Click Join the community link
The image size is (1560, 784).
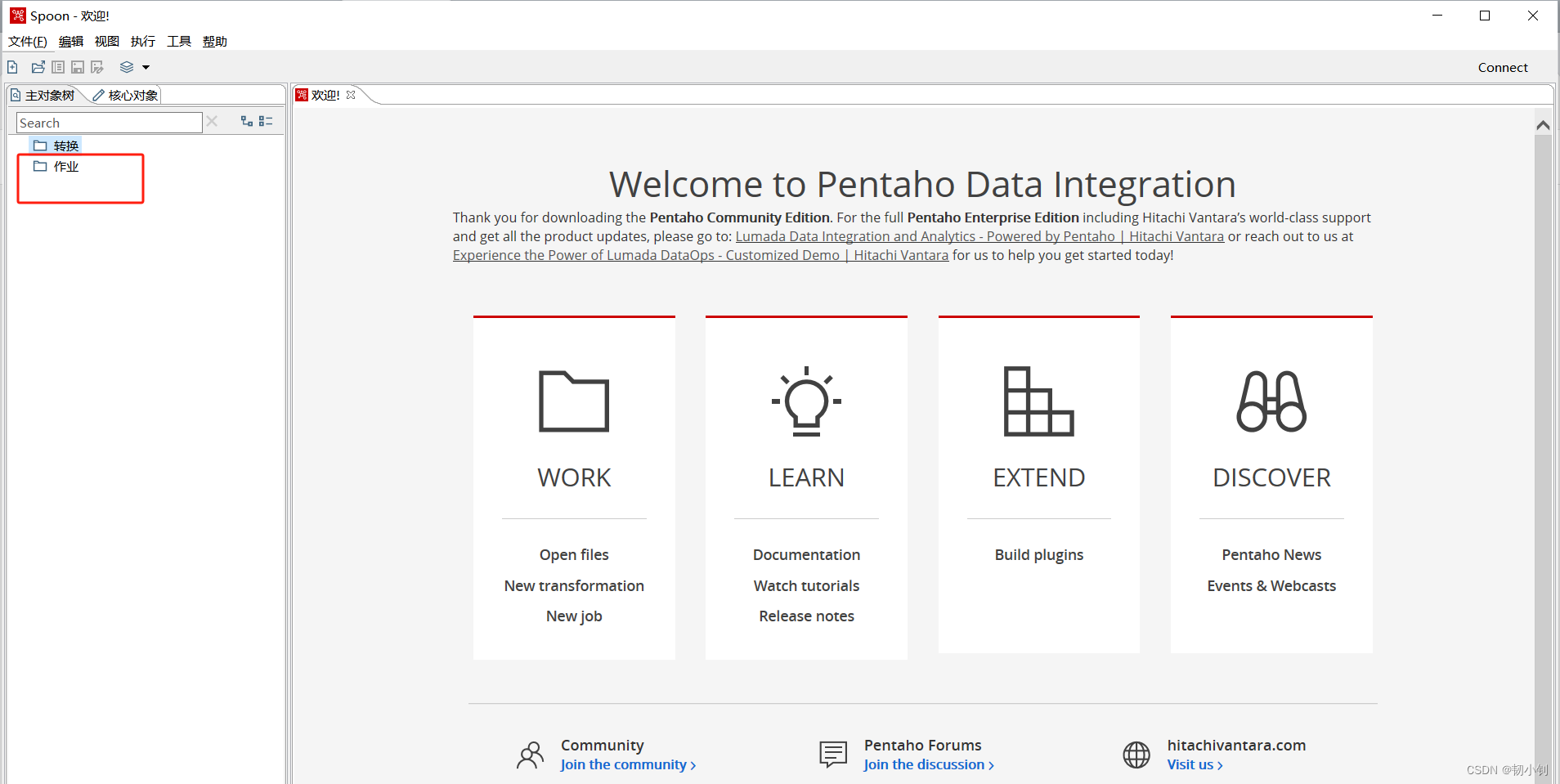pyautogui.click(x=628, y=765)
